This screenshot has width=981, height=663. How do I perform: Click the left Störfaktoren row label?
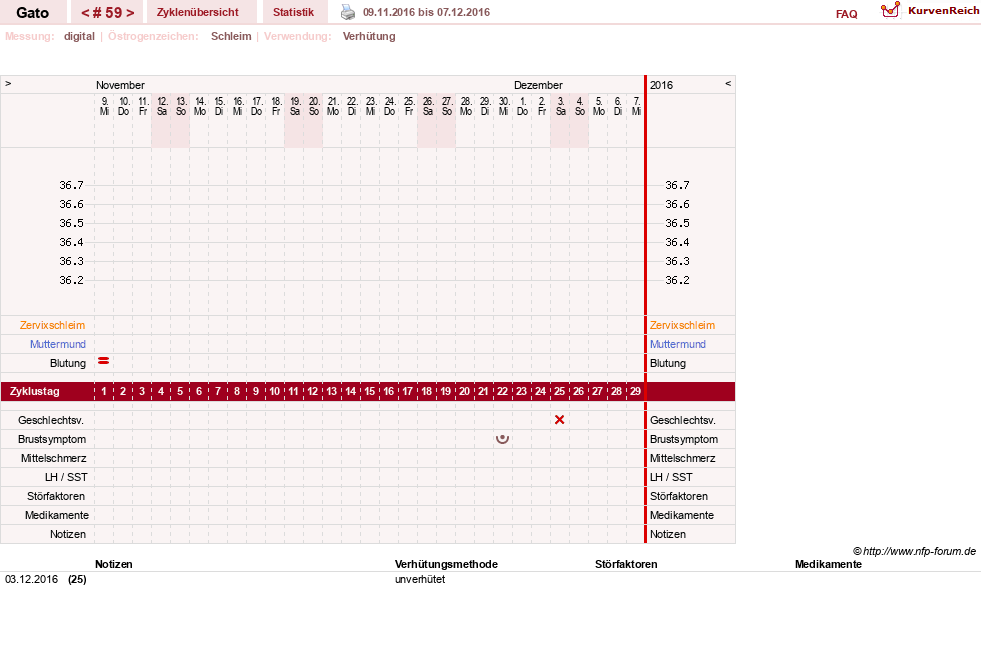(x=56, y=496)
